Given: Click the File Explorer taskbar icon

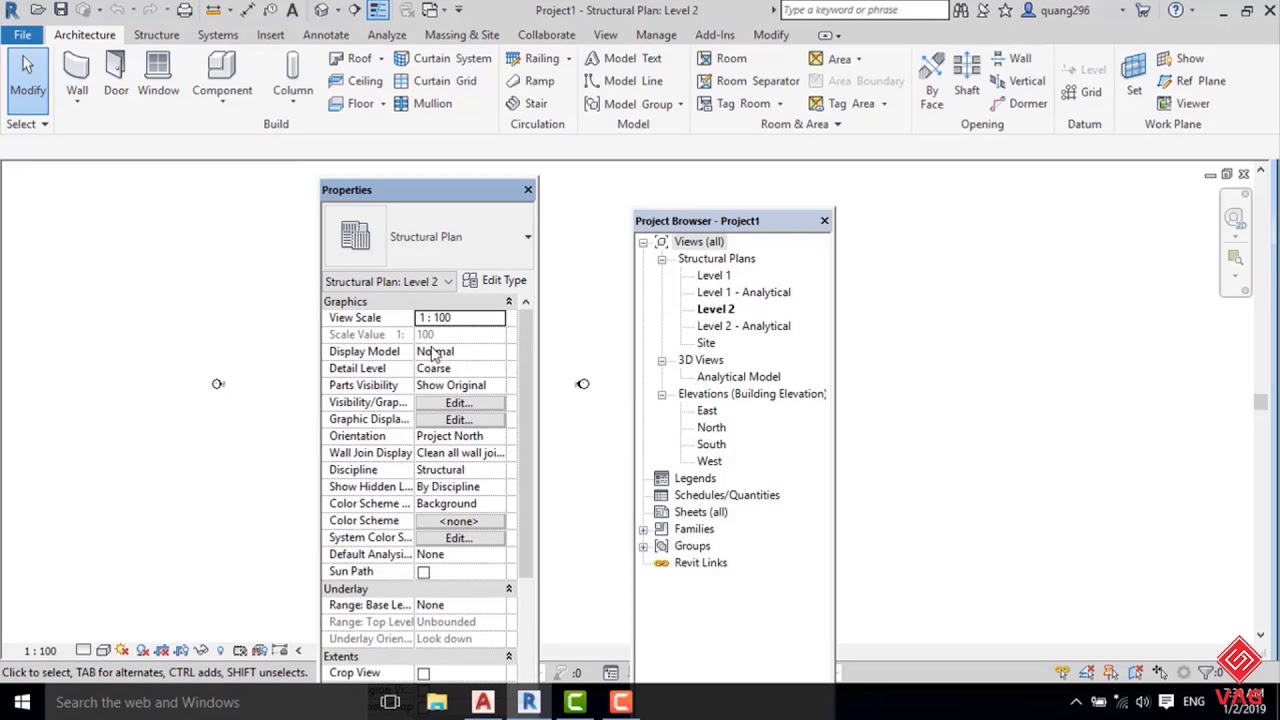Looking at the screenshot, I should 436,702.
